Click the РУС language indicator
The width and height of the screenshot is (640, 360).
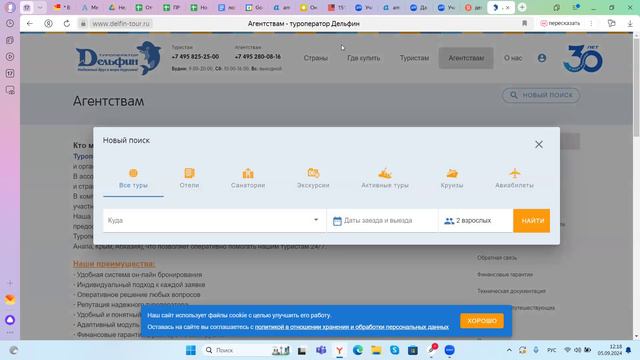[551, 350]
